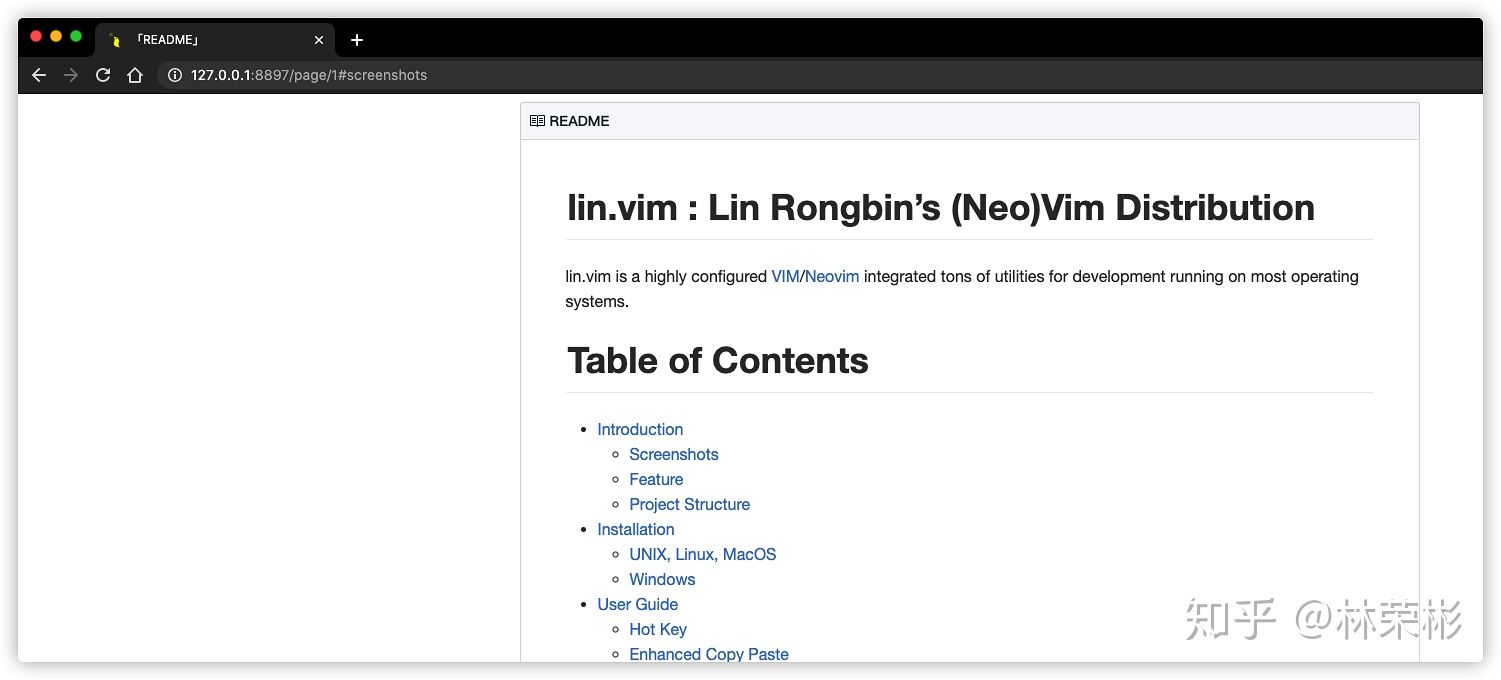Open the Hot Key contents link

pos(657,629)
